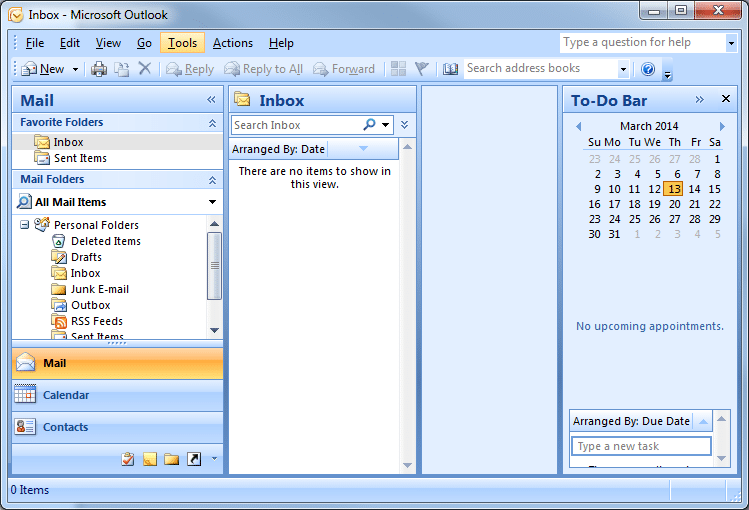
Task: Minimize the Navigation Pane with double chevron
Action: point(211,99)
